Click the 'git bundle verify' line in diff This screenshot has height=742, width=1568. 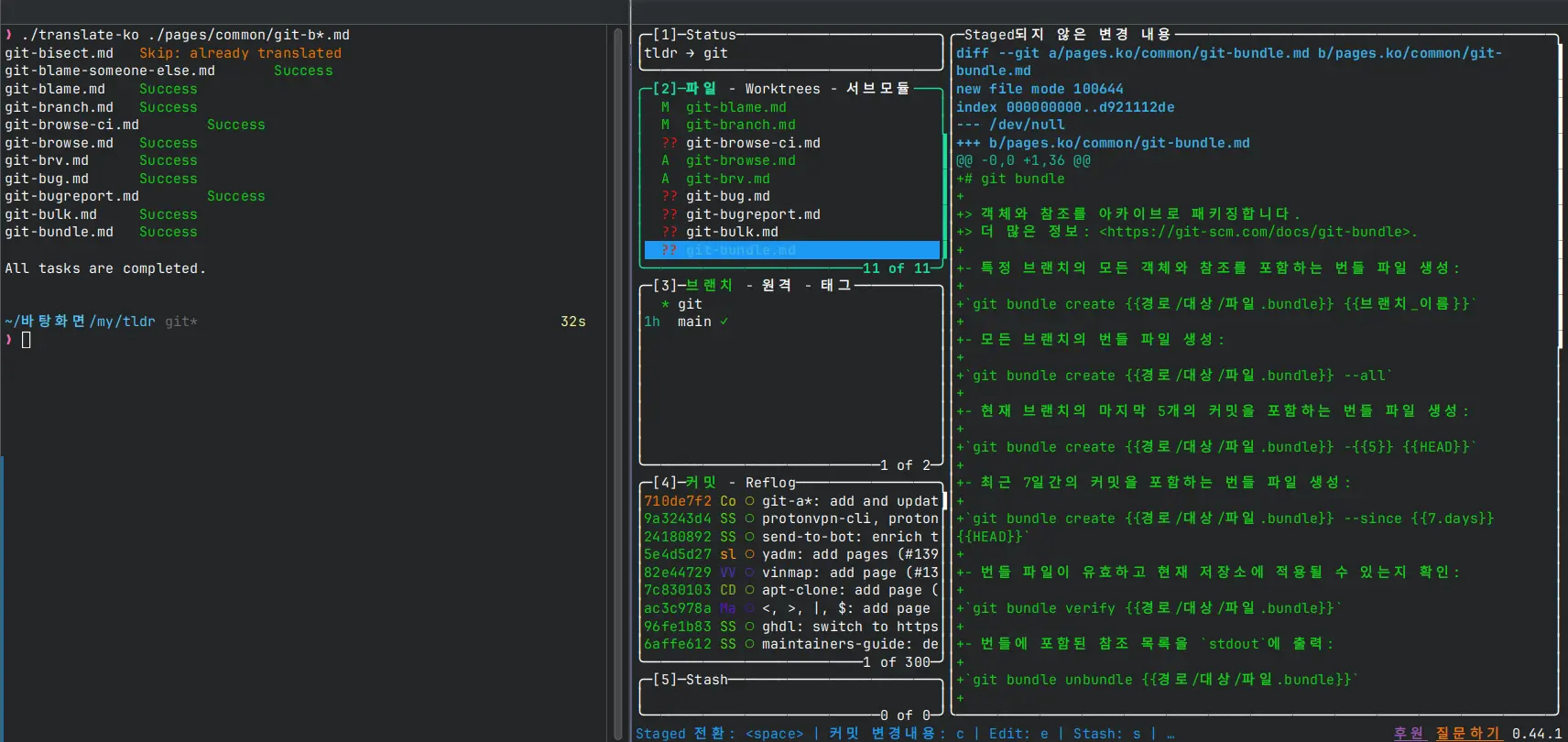pyautogui.click(x=1149, y=608)
